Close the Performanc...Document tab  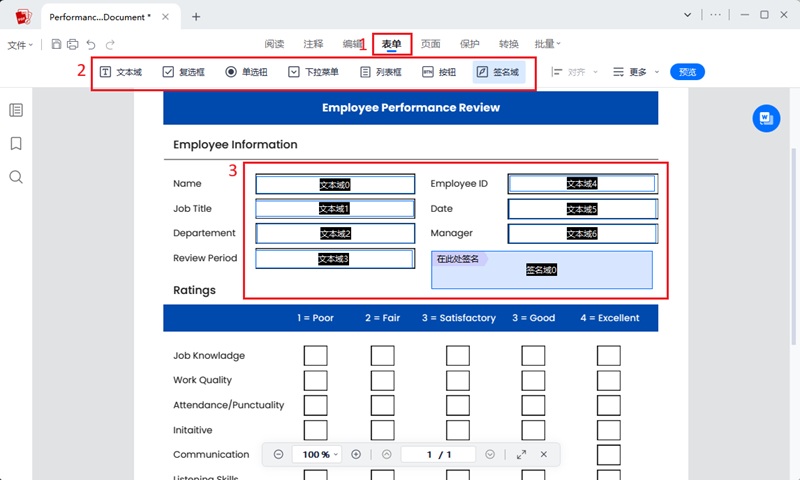(x=165, y=17)
